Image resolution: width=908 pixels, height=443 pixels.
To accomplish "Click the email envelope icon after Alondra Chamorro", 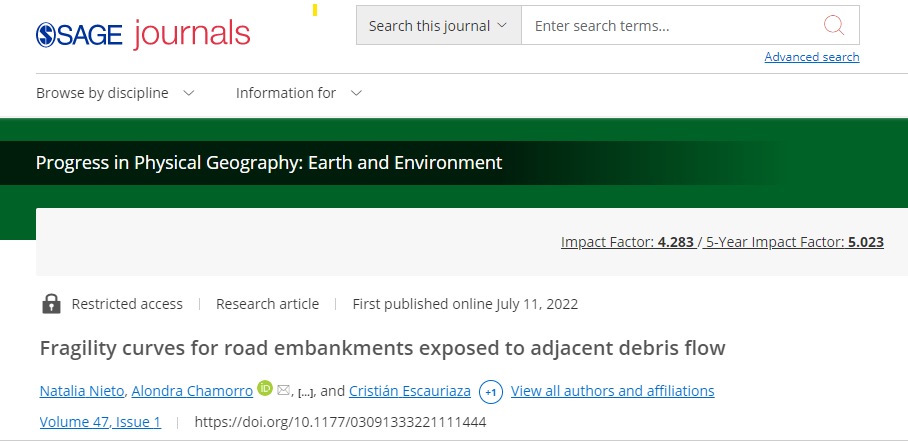I will [283, 390].
